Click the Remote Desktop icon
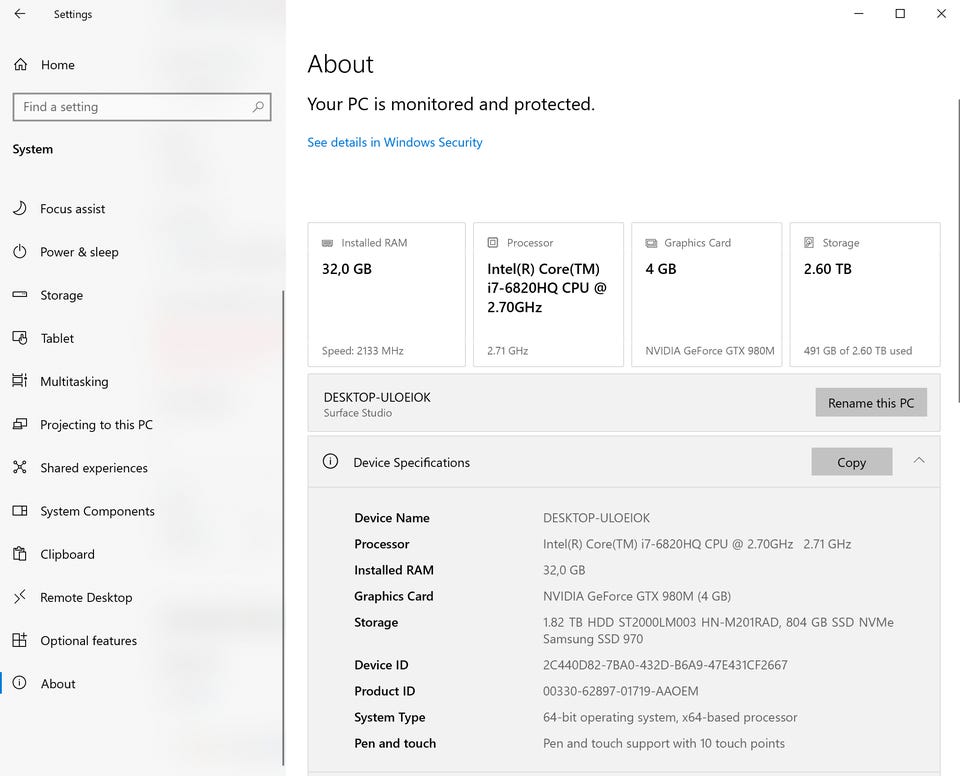The image size is (960, 776). (x=20, y=597)
